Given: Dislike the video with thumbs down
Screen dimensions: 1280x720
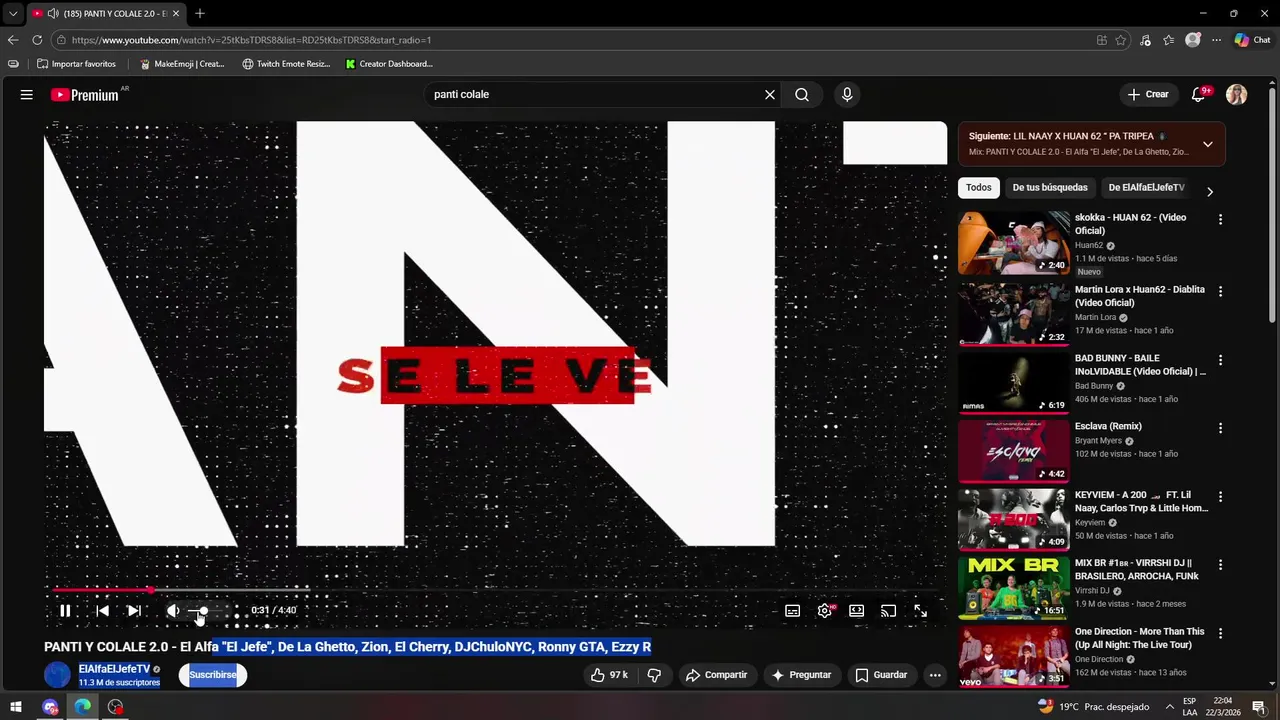Looking at the screenshot, I should click(654, 675).
